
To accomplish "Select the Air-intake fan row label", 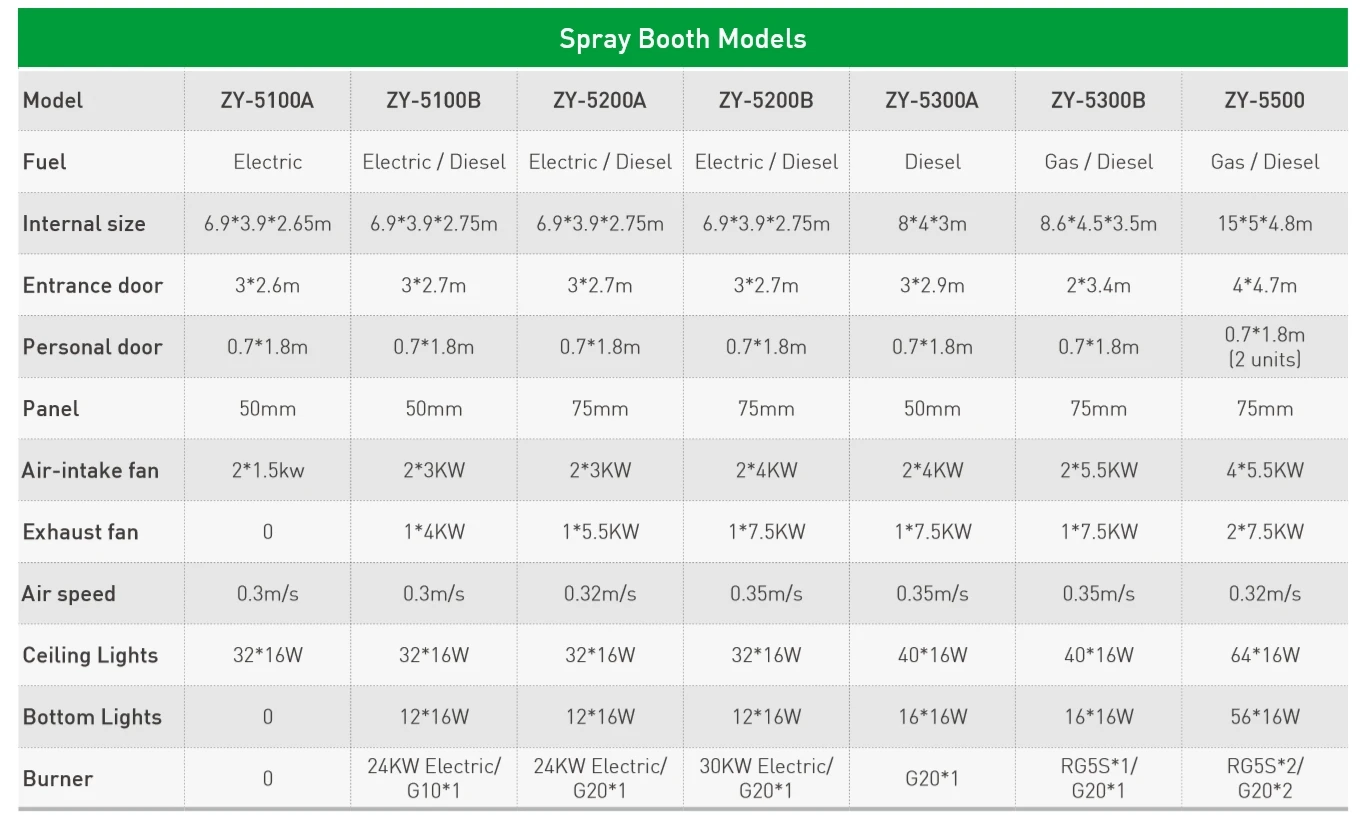I will [90, 470].
